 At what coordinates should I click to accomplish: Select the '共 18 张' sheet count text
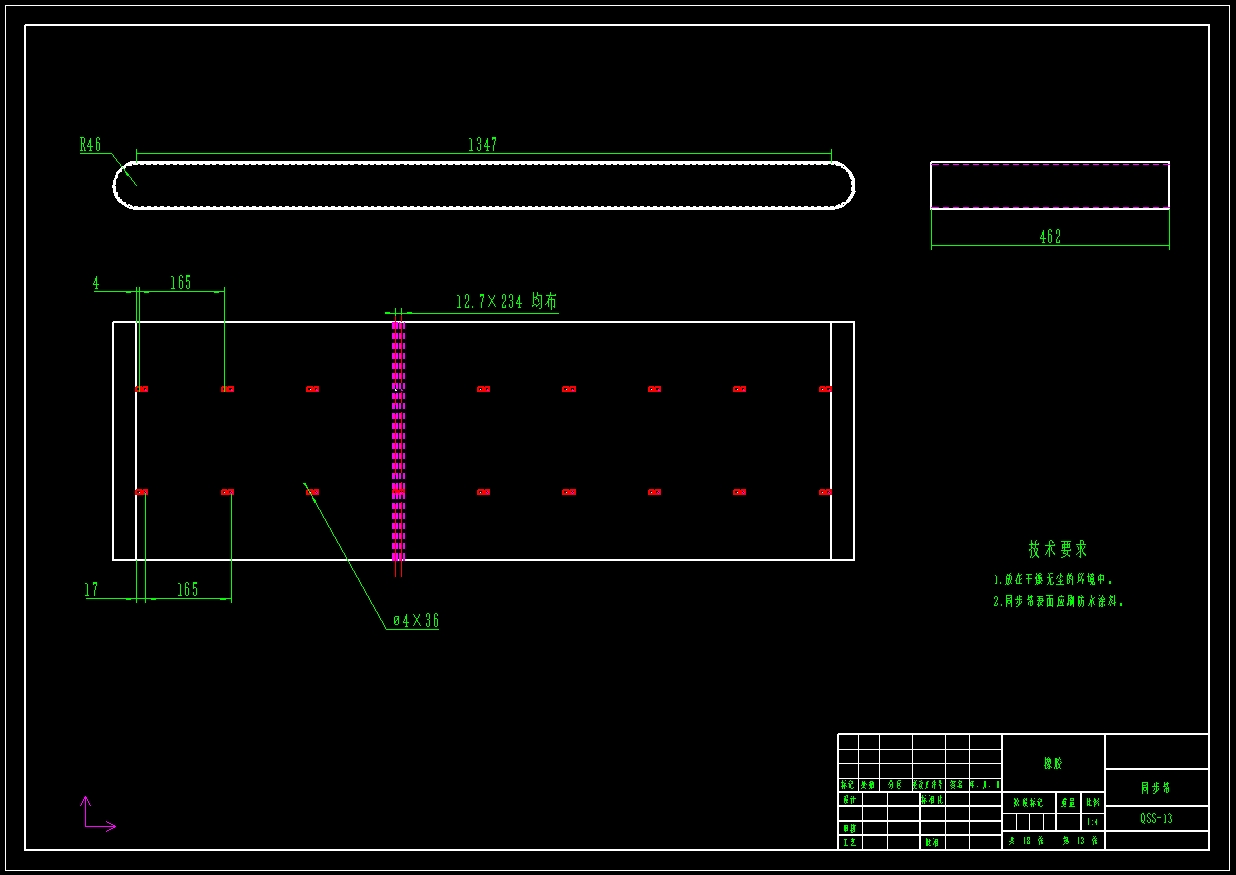click(x=1025, y=841)
